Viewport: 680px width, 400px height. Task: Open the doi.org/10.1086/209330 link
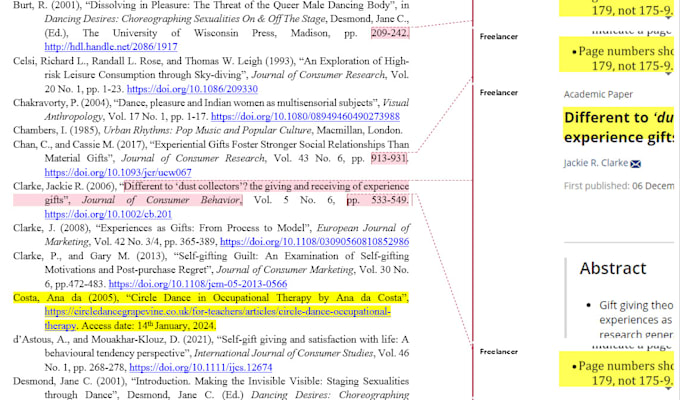(192, 89)
